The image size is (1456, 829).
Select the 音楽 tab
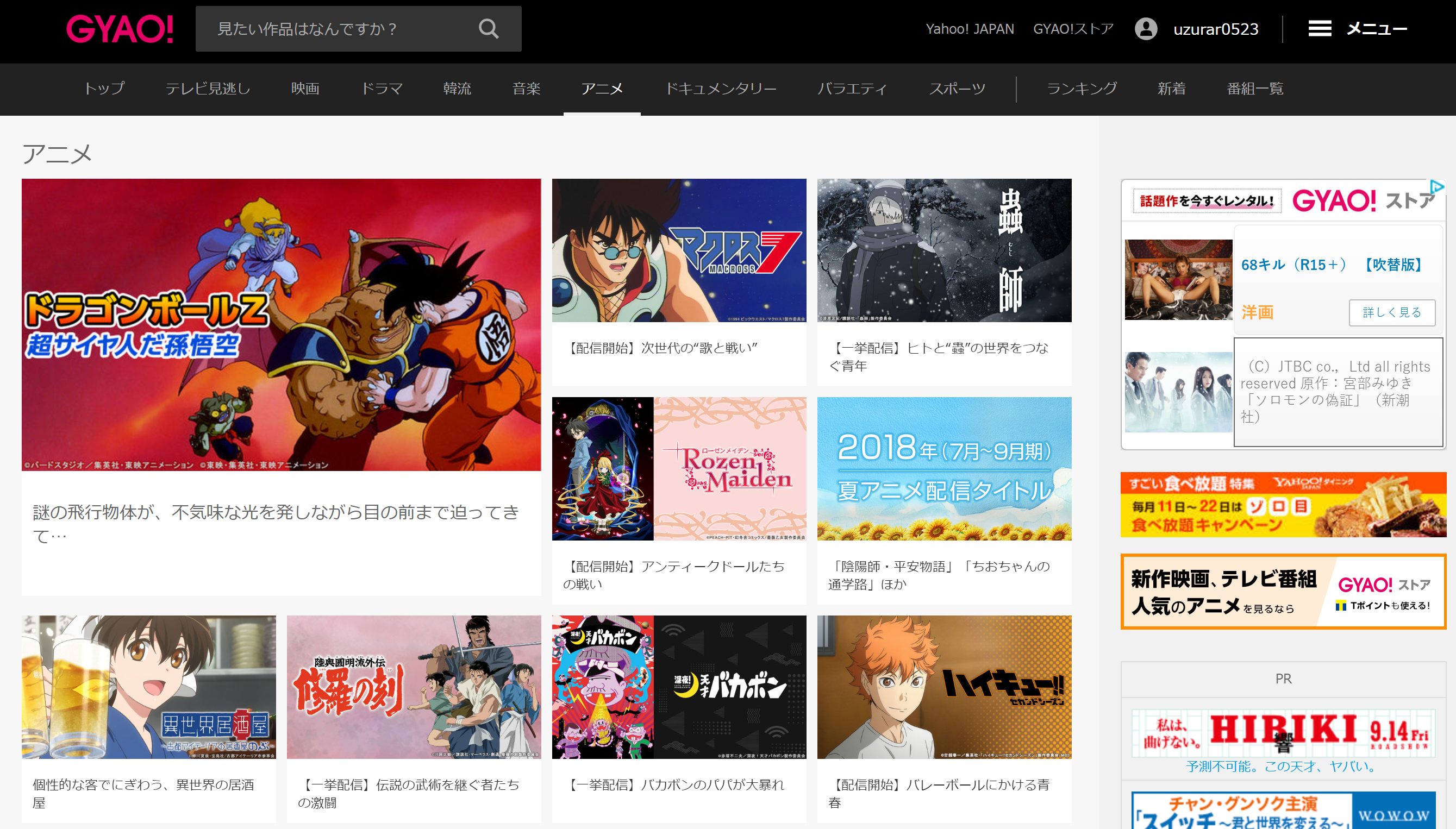[x=526, y=88]
